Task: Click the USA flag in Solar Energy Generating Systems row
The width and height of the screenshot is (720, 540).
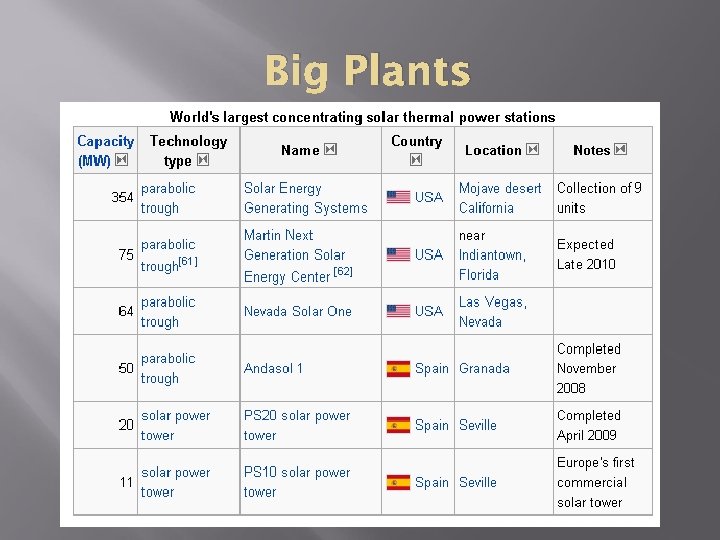Action: [x=399, y=197]
